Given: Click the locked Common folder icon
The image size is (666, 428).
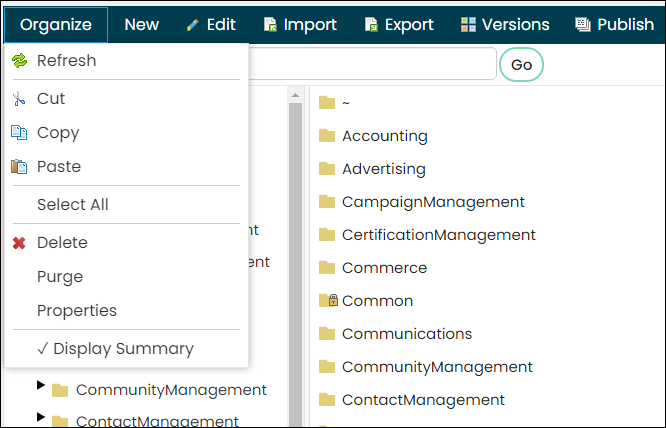Looking at the screenshot, I should point(328,300).
